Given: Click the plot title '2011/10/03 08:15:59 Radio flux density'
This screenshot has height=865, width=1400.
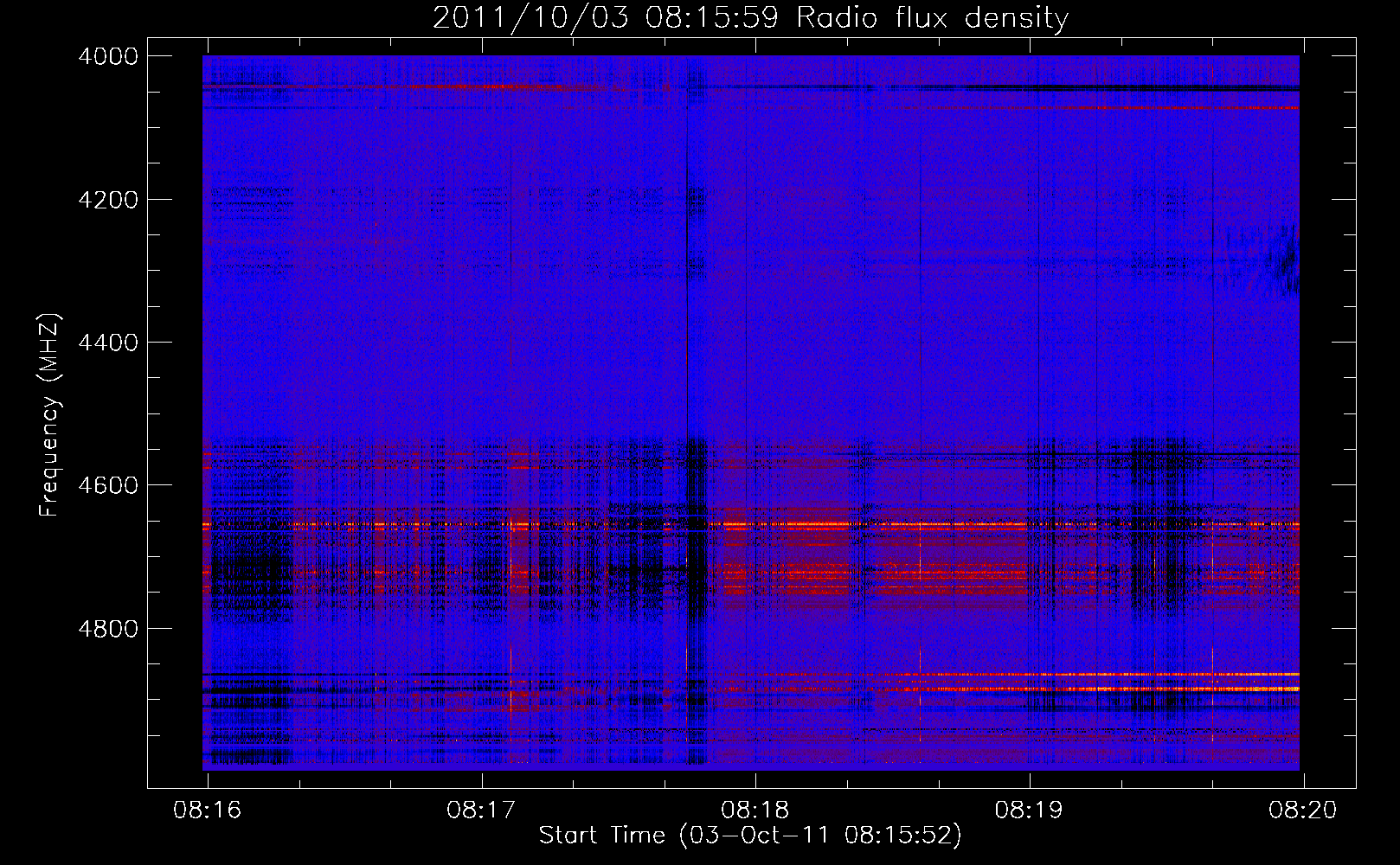Looking at the screenshot, I should [x=750, y=18].
